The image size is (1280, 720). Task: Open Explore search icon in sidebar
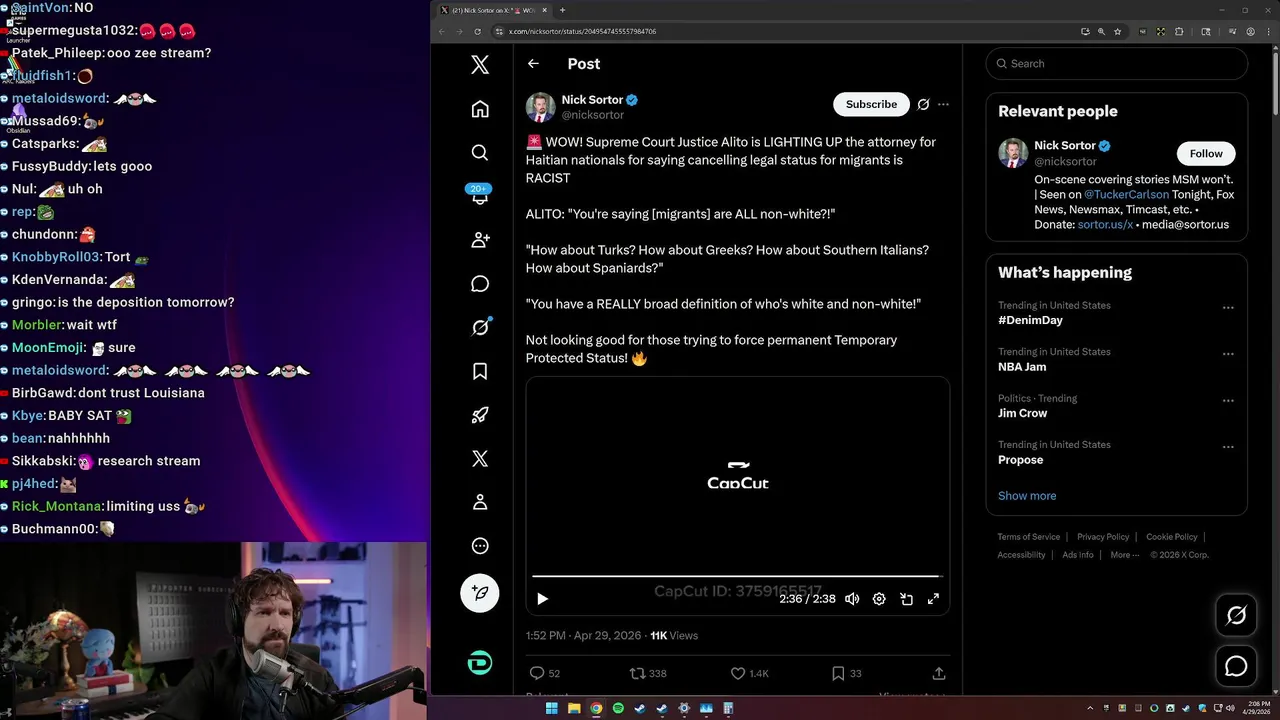[x=480, y=153]
